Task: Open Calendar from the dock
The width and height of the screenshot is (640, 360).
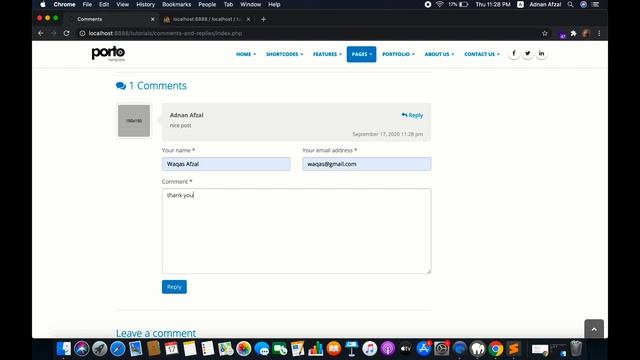Action: (x=171, y=349)
